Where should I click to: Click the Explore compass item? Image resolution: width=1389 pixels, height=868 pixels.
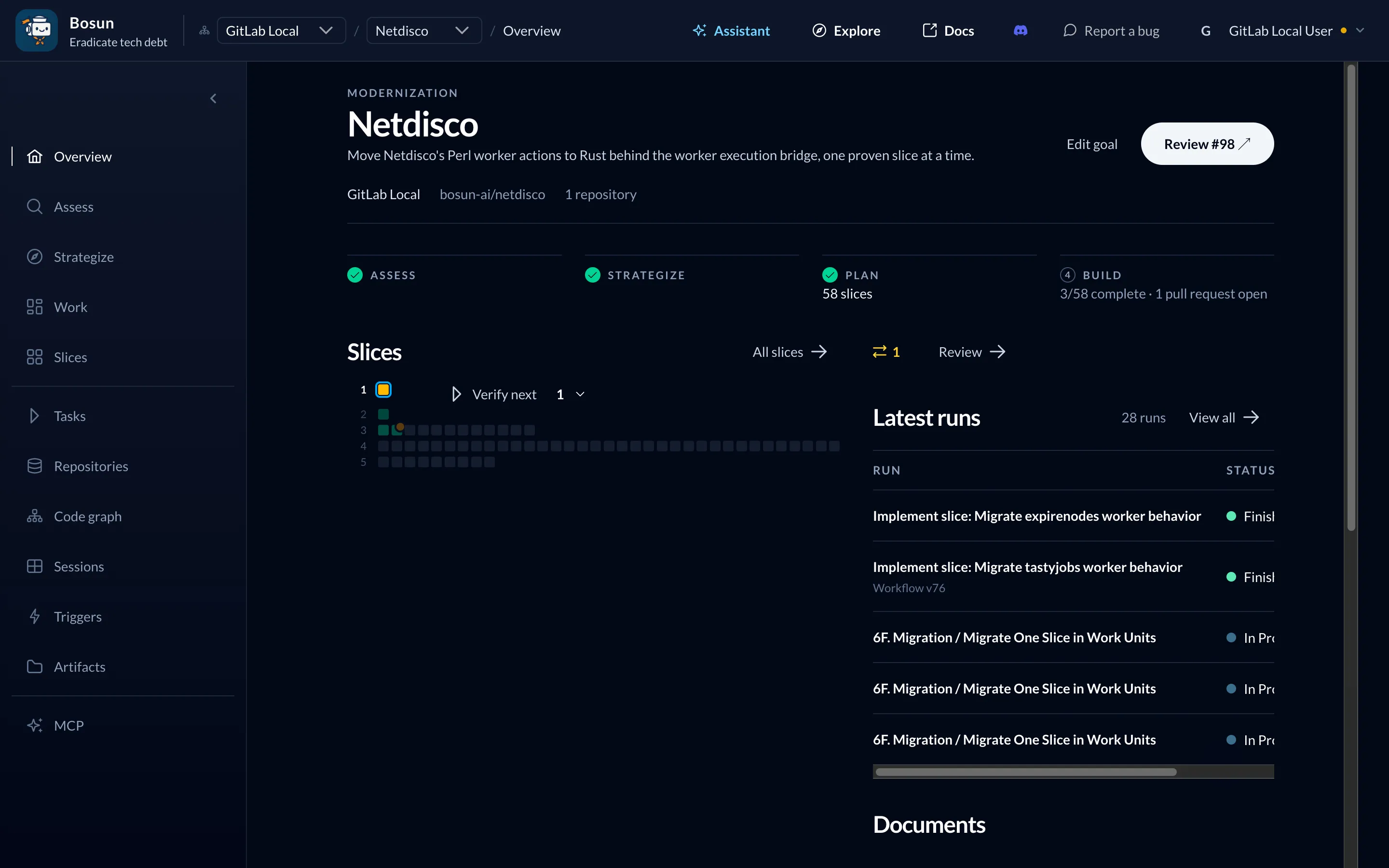coord(846,30)
